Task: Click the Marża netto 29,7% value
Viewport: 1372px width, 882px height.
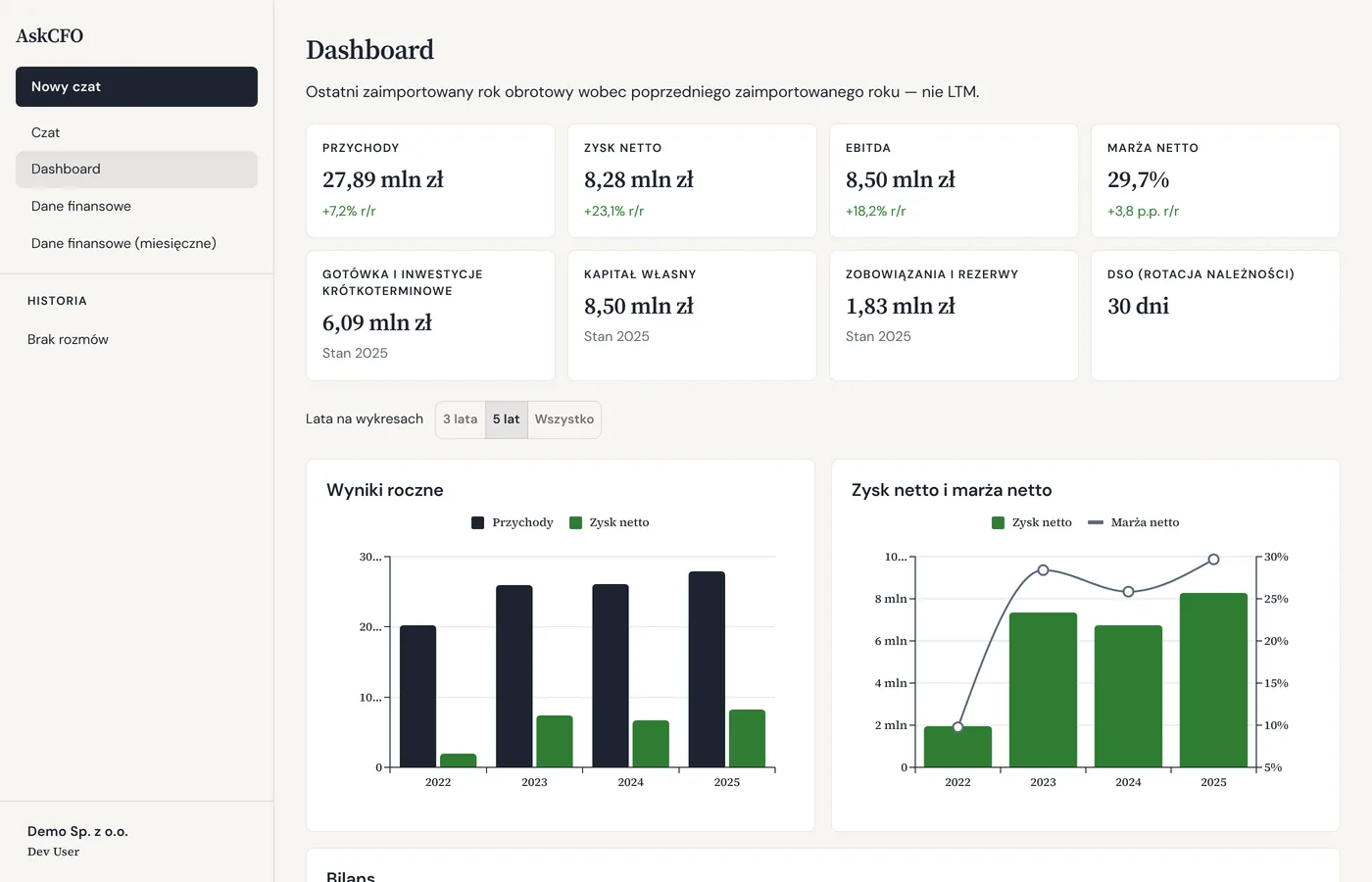Action: [1138, 179]
